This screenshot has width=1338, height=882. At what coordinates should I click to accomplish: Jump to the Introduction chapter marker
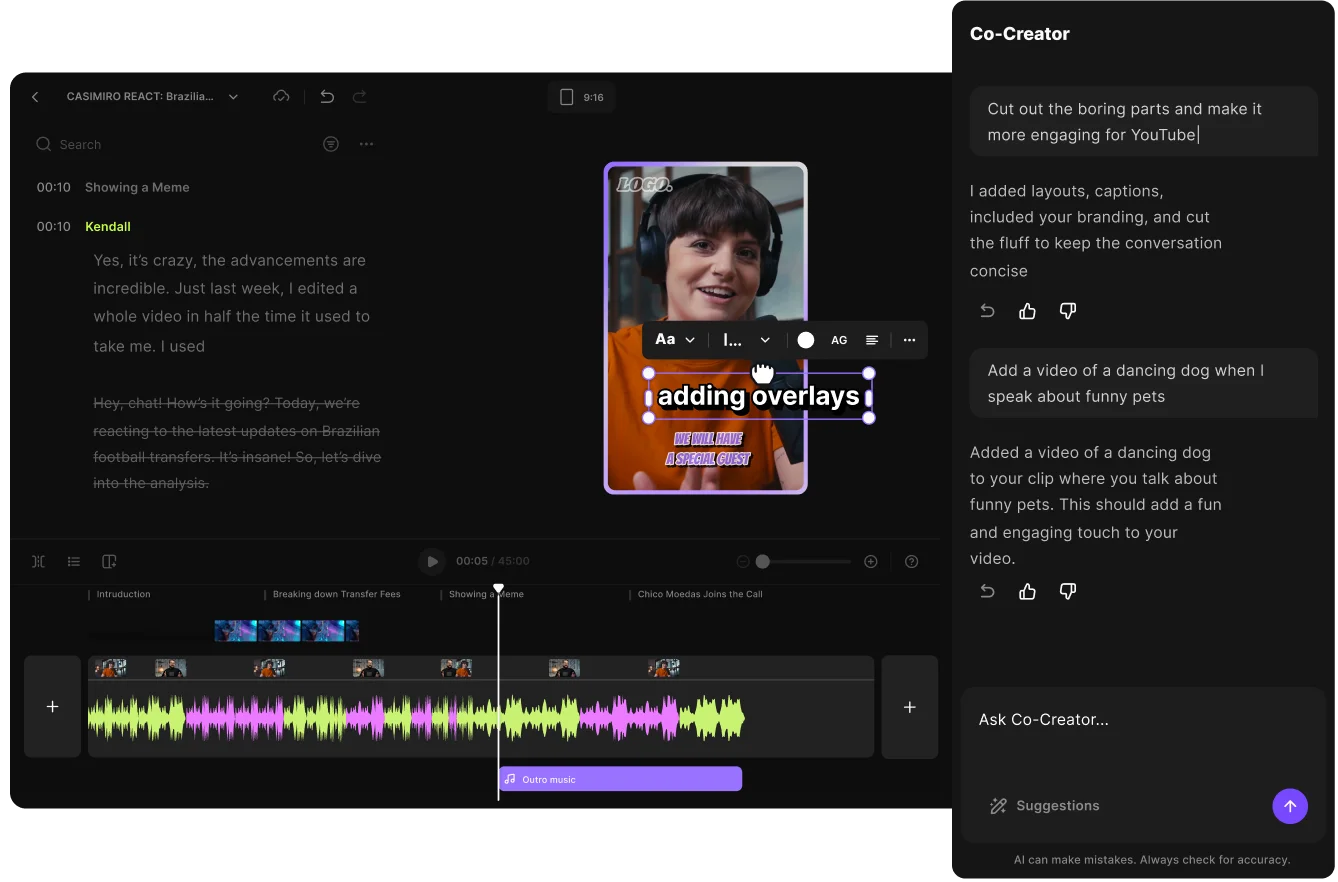123,594
